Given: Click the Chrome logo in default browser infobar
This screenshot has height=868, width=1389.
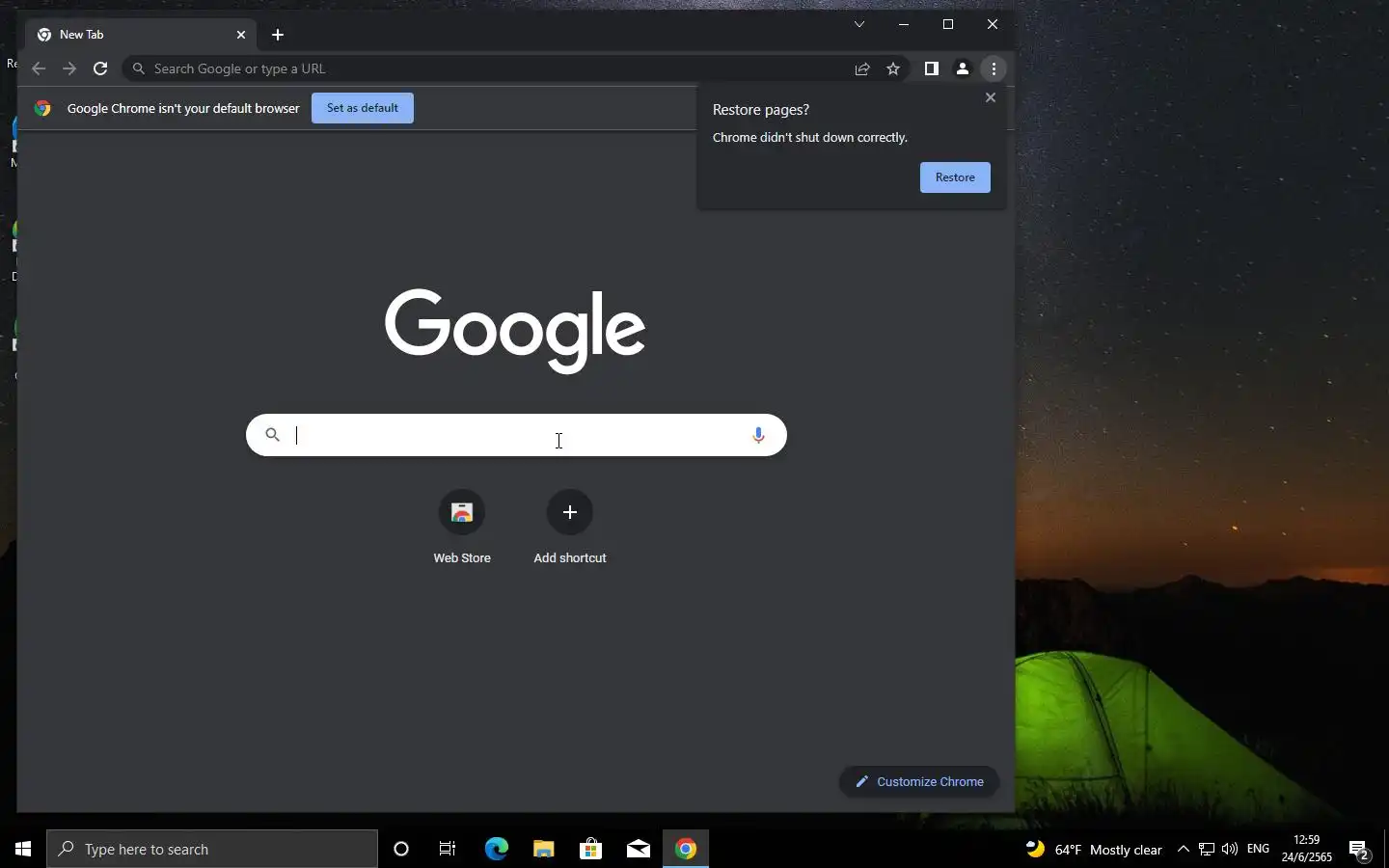Looking at the screenshot, I should (x=42, y=108).
